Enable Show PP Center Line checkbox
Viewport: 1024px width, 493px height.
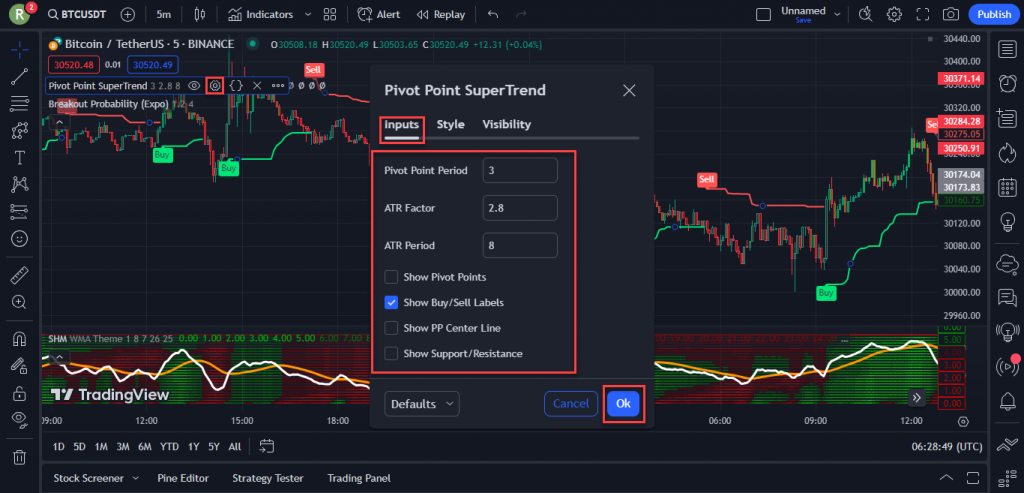coord(391,328)
